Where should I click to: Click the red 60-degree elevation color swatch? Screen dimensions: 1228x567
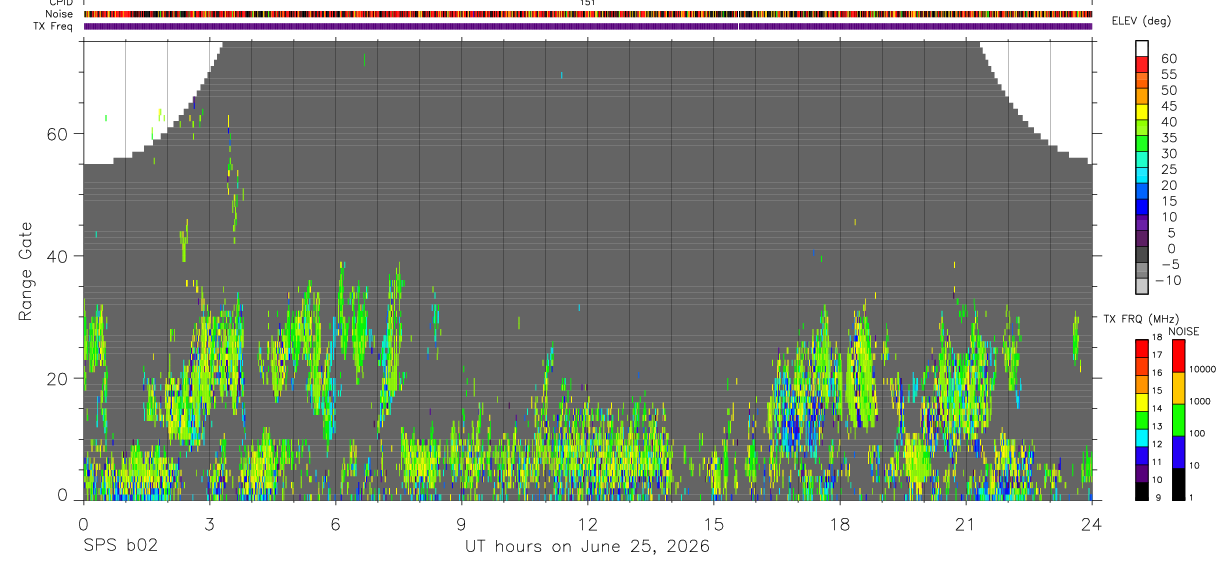[1141, 65]
